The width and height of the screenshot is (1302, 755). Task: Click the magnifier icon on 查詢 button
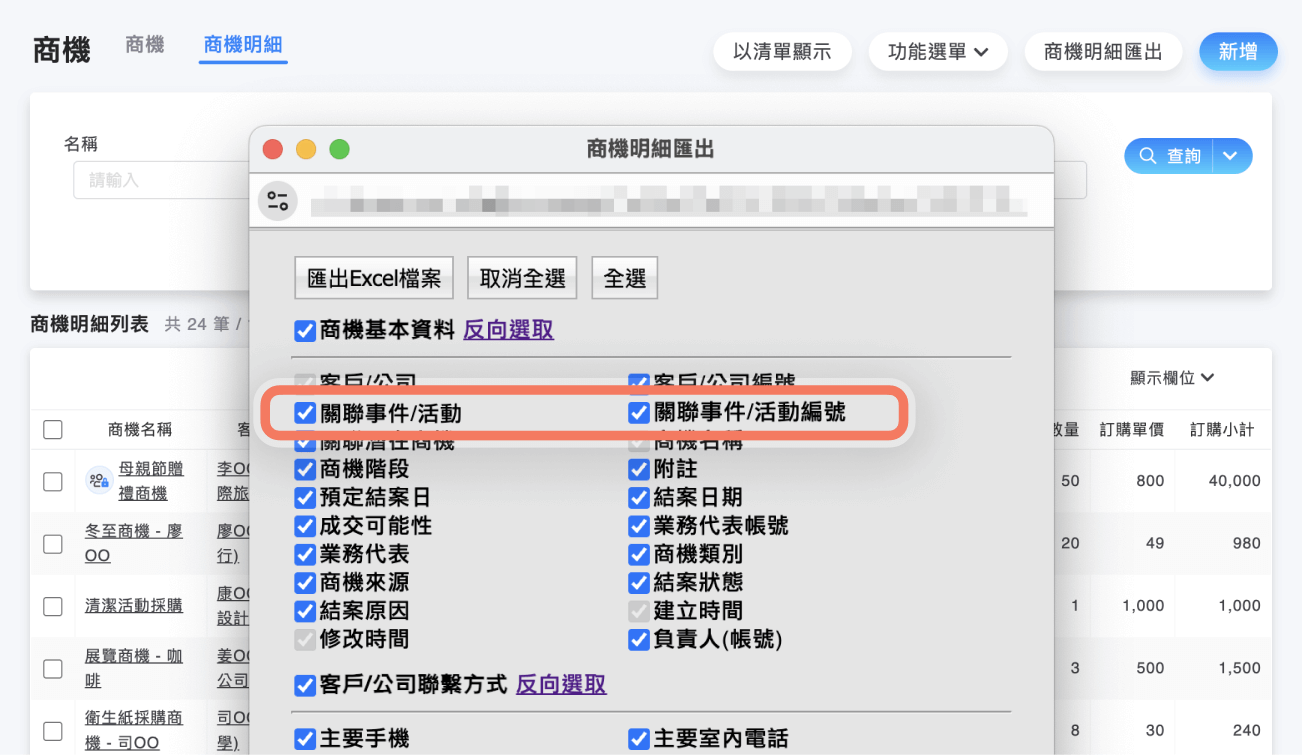(x=1147, y=156)
